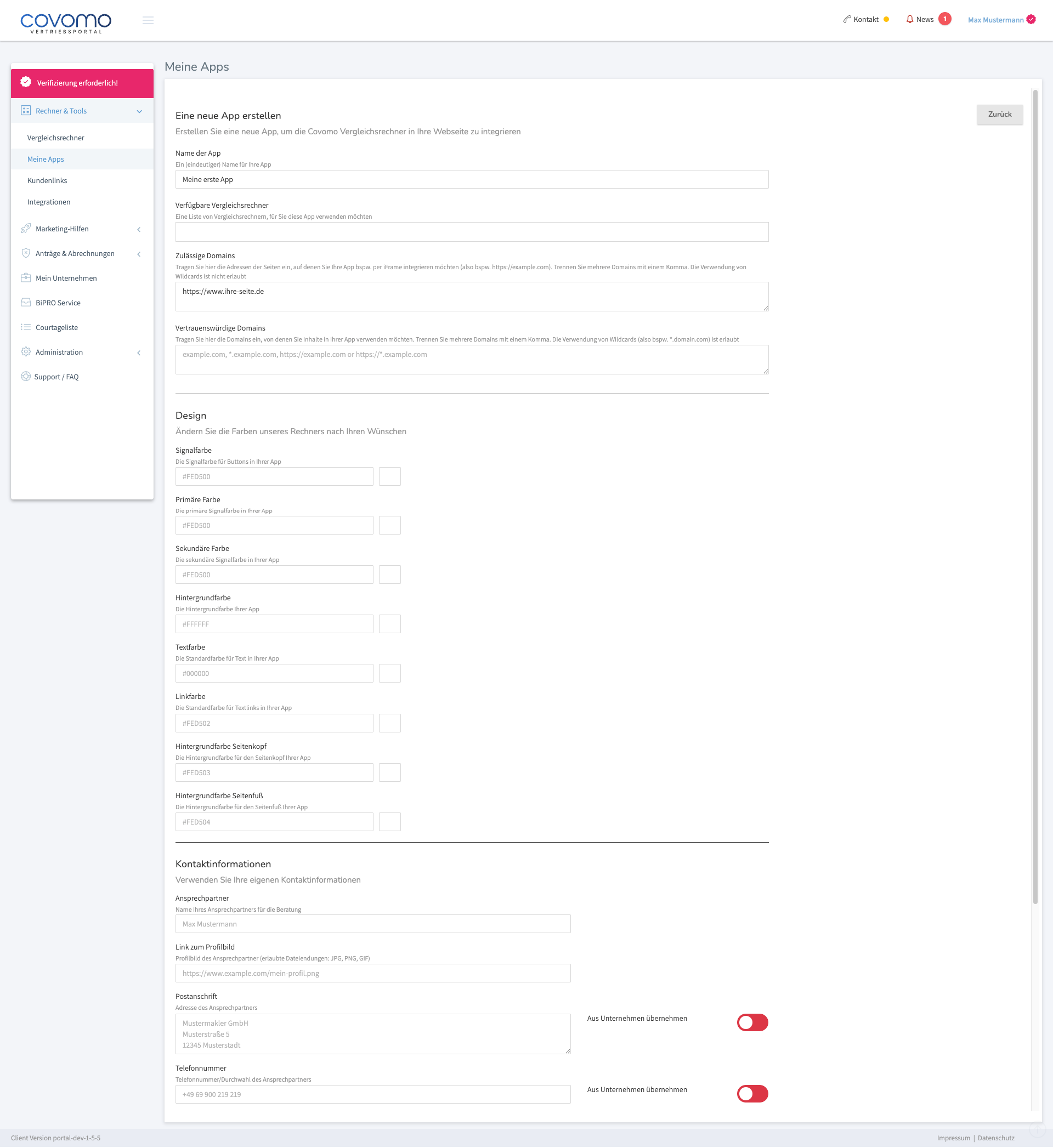The width and height of the screenshot is (1053, 1148).
Task: Open Support / FAQ lifebuoy icon
Action: click(26, 377)
